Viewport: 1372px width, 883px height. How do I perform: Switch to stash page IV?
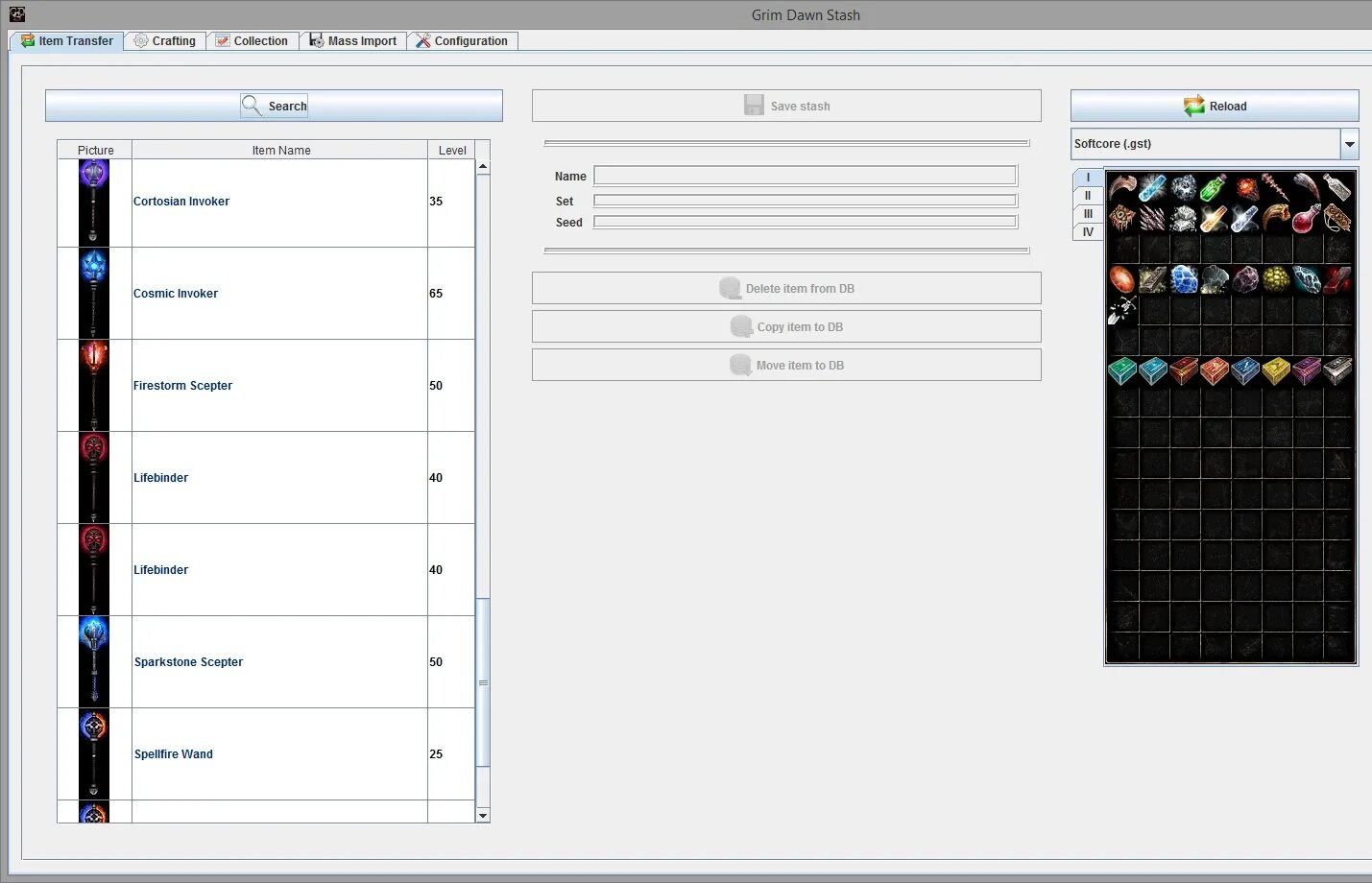pyautogui.click(x=1088, y=231)
